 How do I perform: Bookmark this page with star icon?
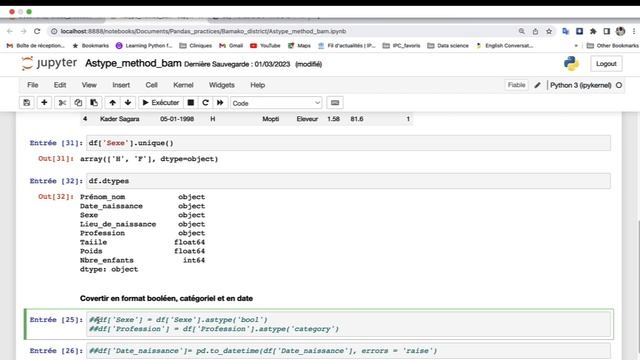click(549, 31)
